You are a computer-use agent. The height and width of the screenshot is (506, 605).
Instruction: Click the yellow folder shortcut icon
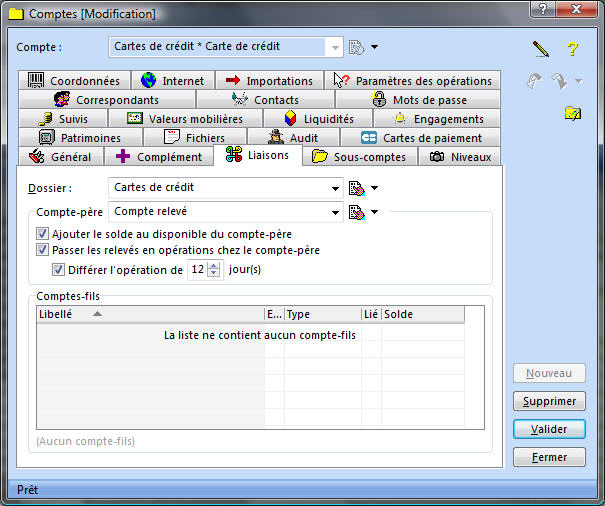pos(572,114)
